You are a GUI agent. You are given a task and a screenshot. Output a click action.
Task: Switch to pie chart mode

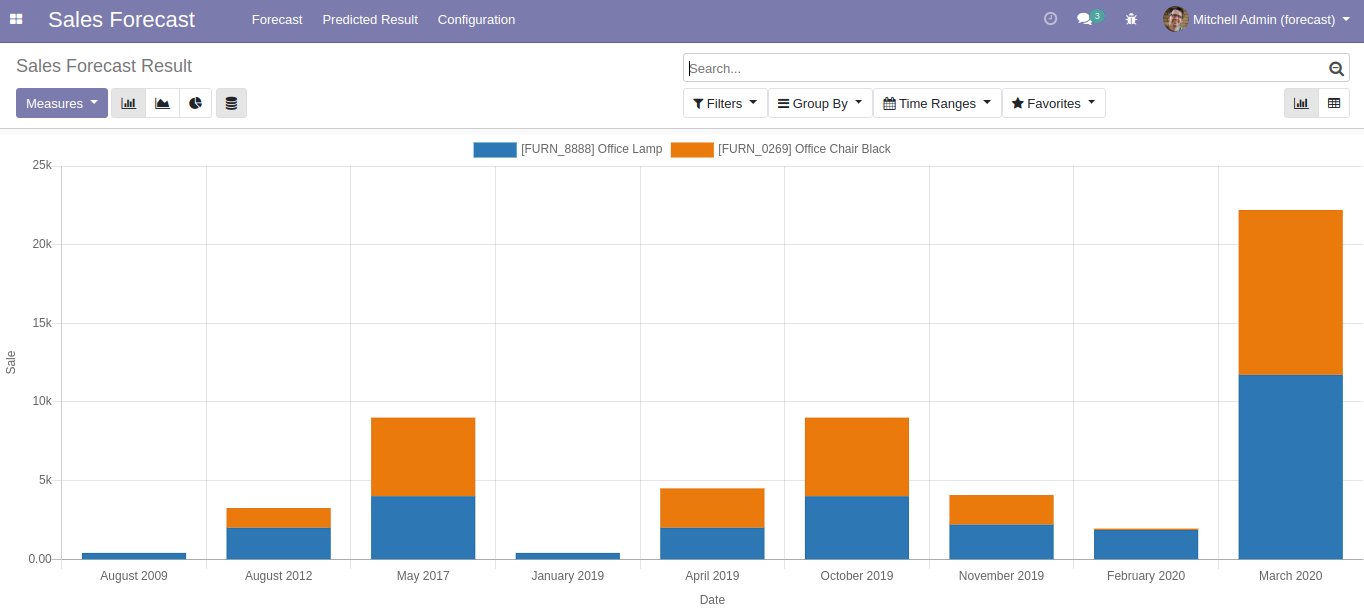pos(196,103)
